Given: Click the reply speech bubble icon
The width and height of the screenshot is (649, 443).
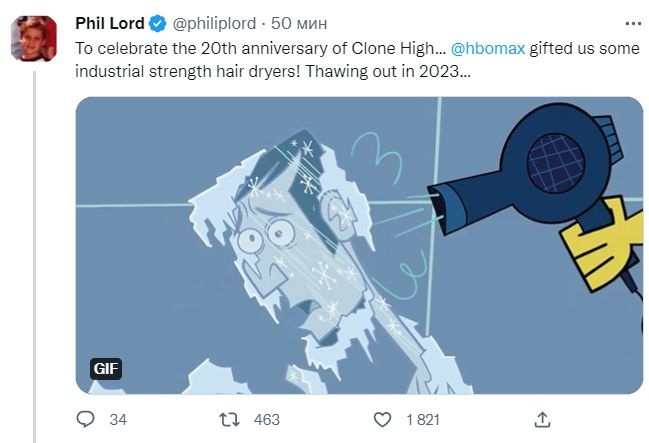Looking at the screenshot, I should coord(87,419).
